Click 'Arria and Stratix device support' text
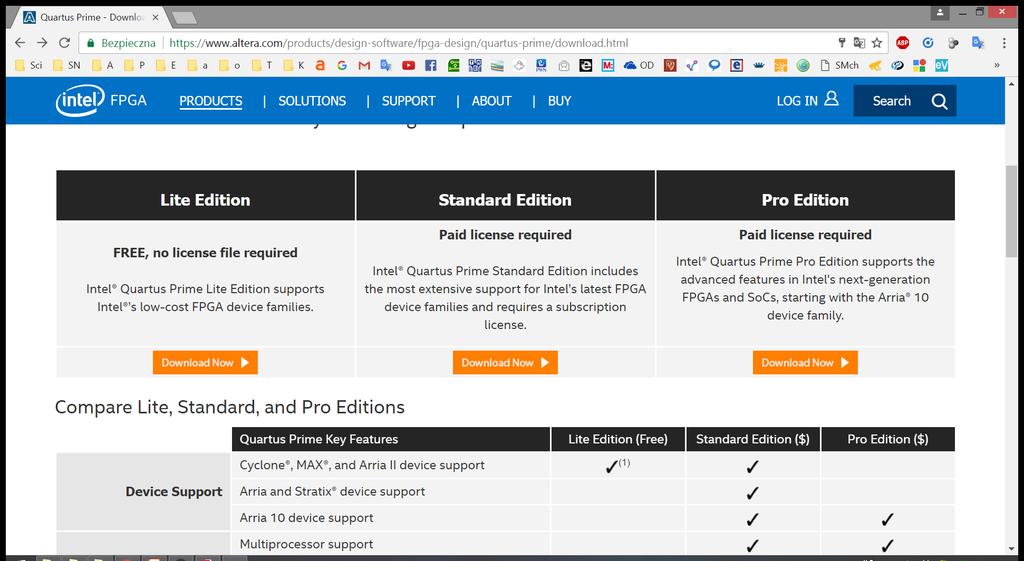The height and width of the screenshot is (561, 1024). pos(332,492)
